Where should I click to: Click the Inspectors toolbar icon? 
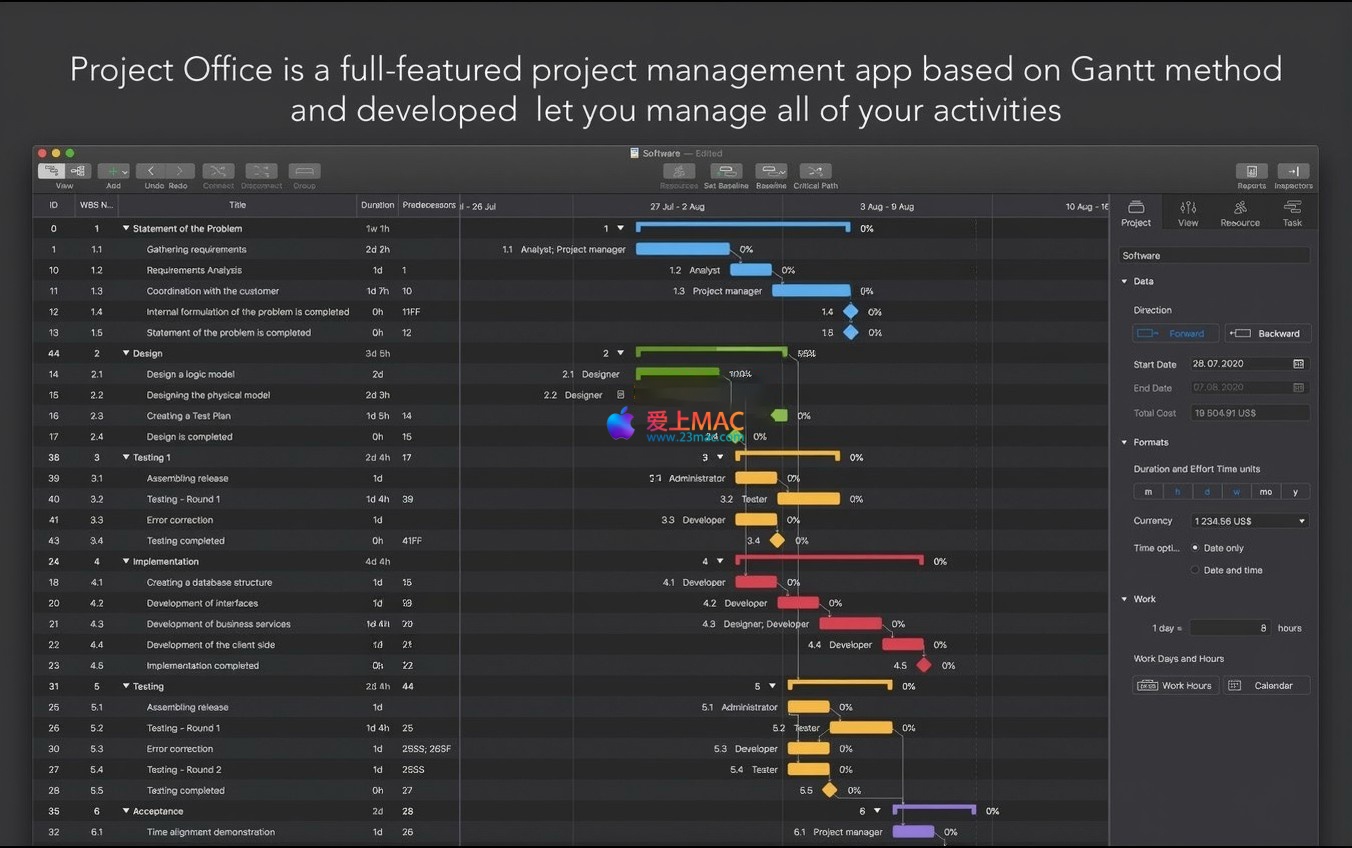pos(1293,172)
